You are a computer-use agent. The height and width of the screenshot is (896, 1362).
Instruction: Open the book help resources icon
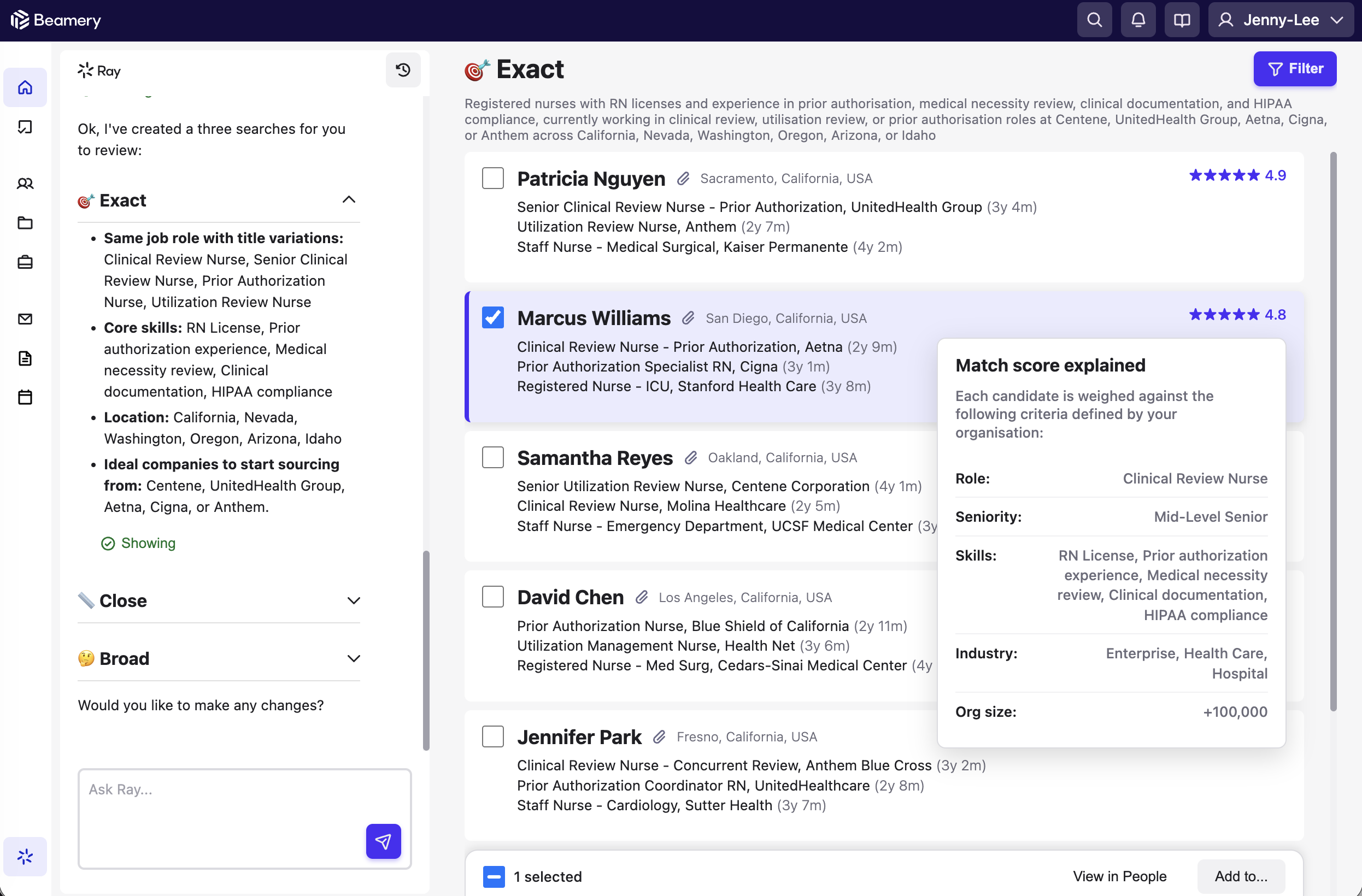click(1182, 20)
